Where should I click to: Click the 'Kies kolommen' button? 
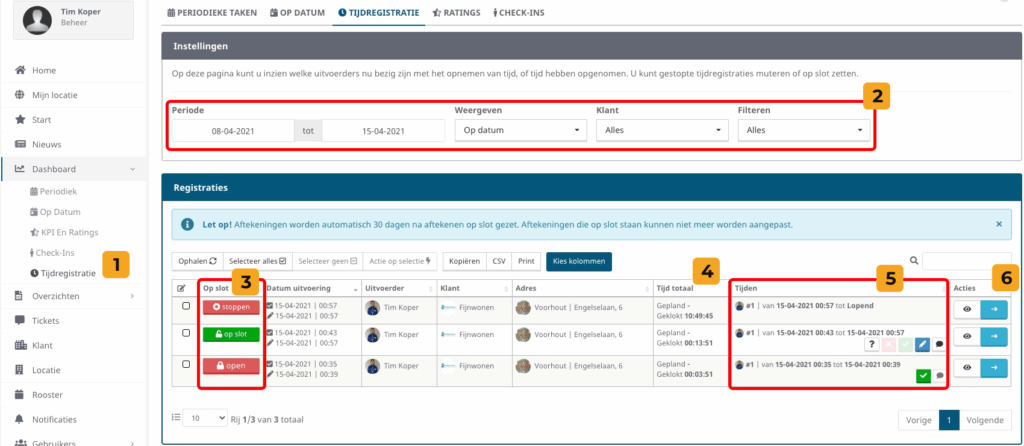pyautogui.click(x=578, y=261)
